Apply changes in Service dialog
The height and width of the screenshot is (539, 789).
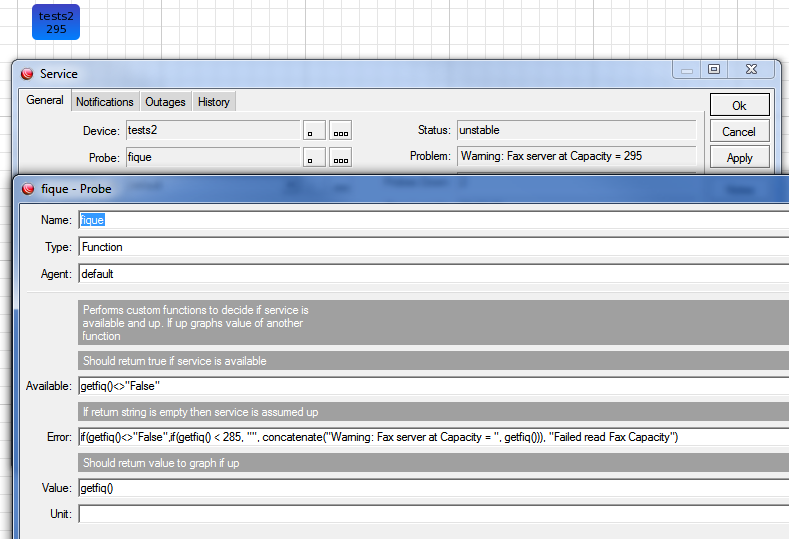(x=739, y=158)
